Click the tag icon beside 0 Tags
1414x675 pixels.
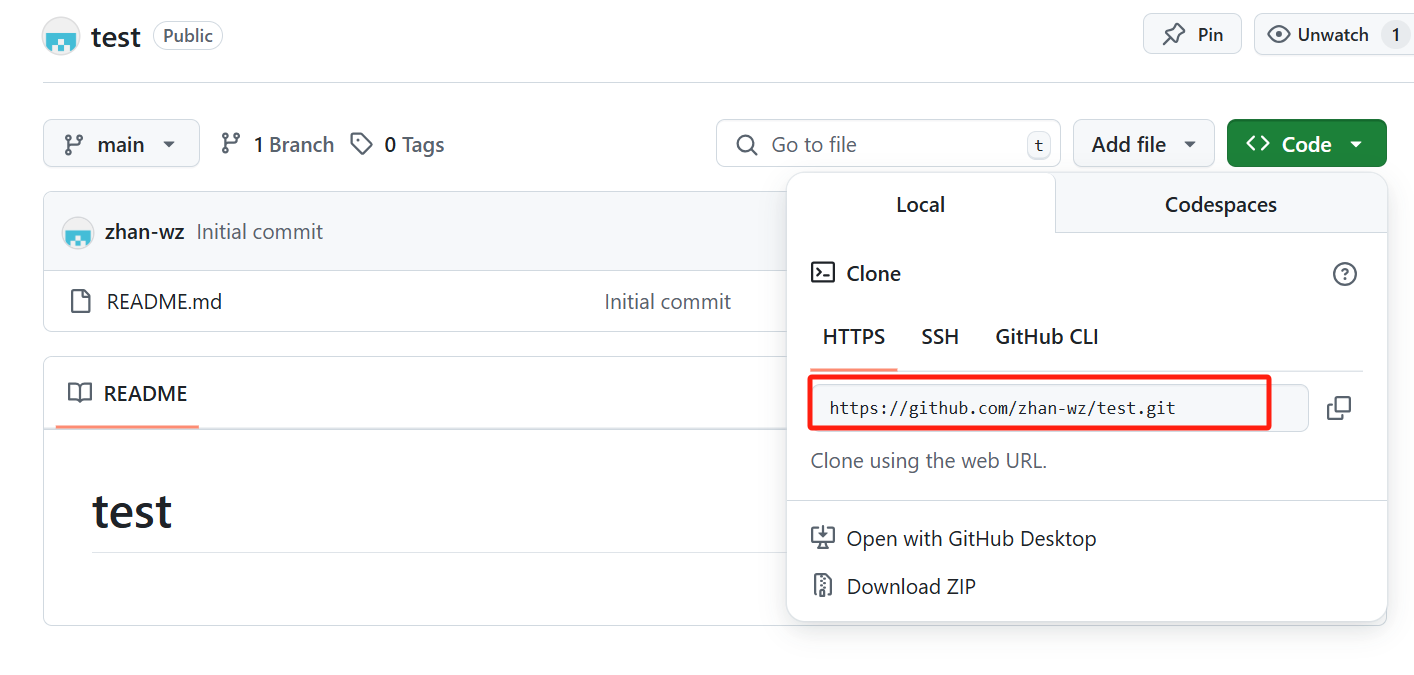tap(361, 144)
